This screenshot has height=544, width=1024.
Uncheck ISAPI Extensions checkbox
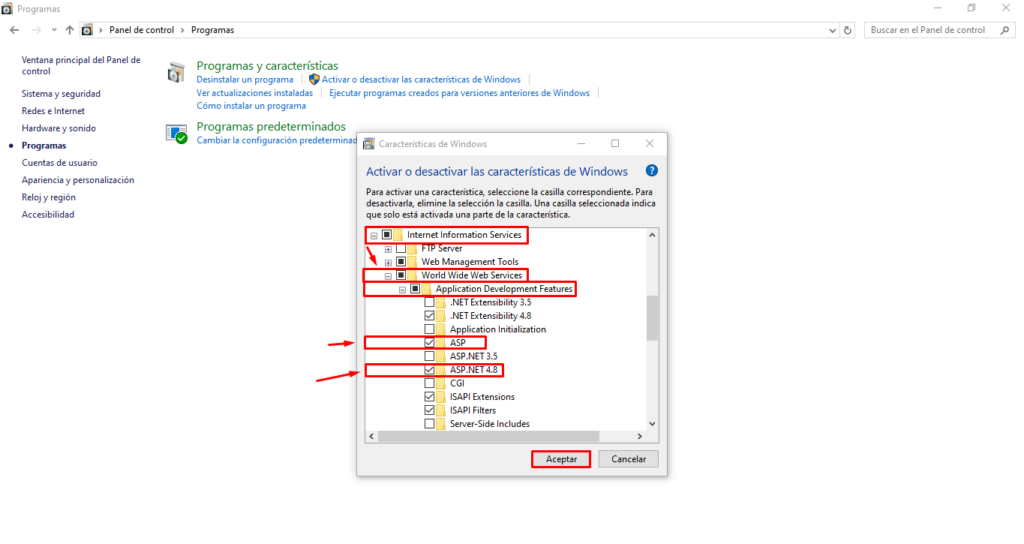tap(429, 396)
